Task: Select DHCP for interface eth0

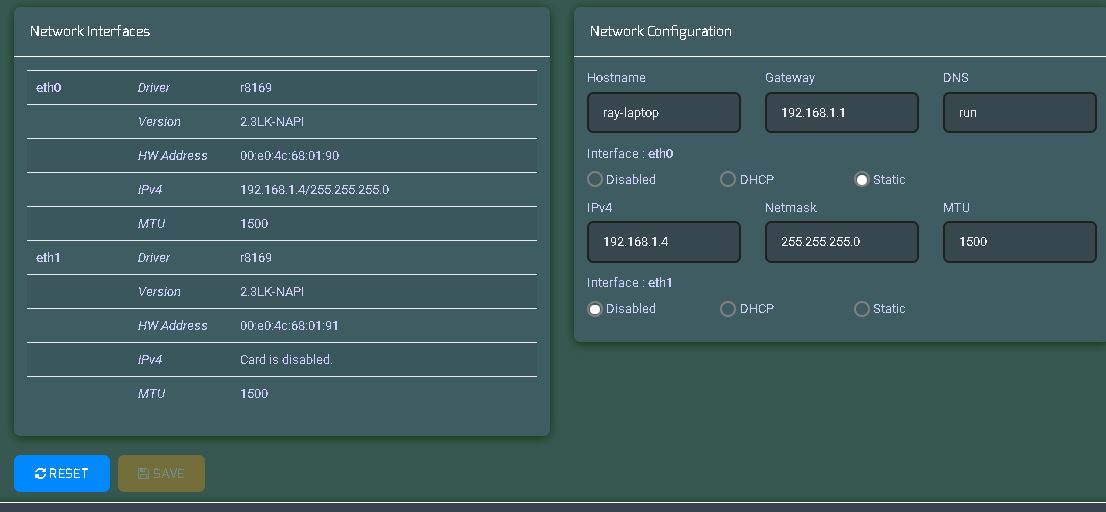Action: point(728,179)
